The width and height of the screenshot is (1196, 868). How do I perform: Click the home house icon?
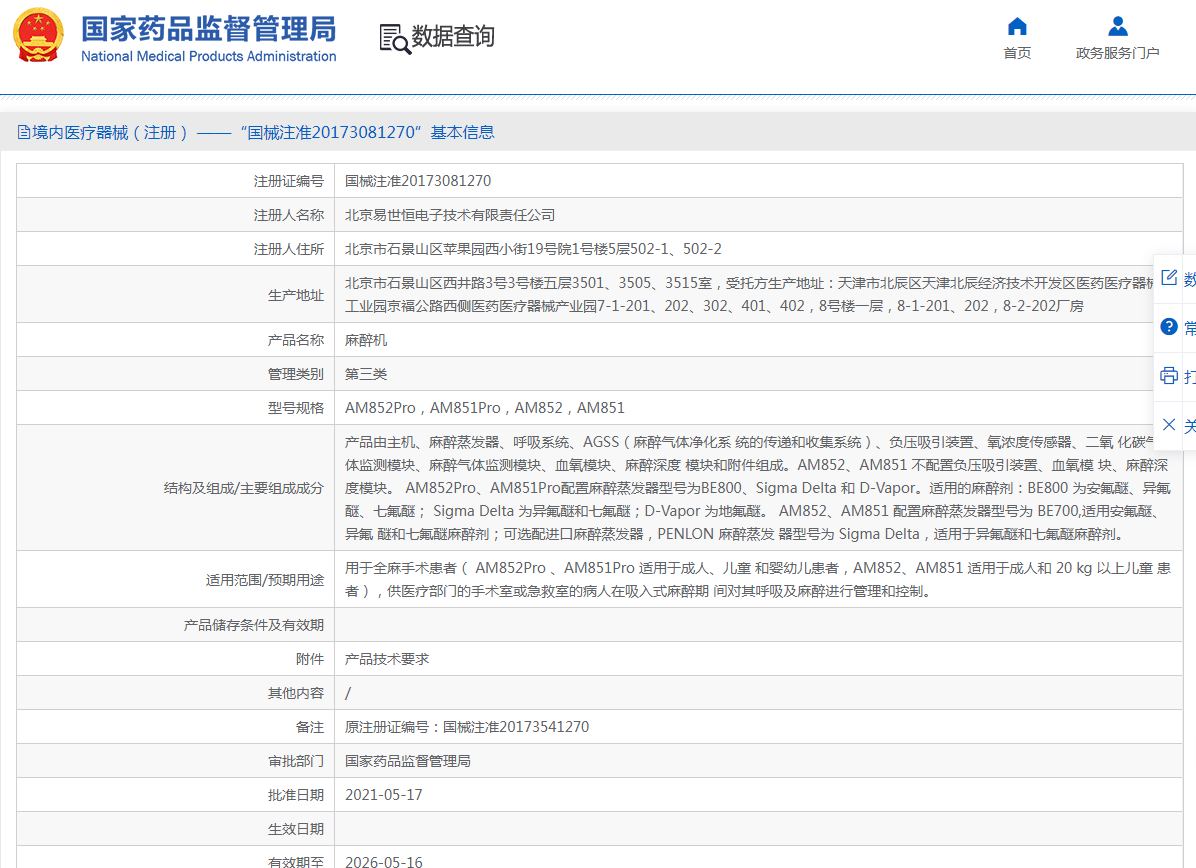click(1017, 27)
